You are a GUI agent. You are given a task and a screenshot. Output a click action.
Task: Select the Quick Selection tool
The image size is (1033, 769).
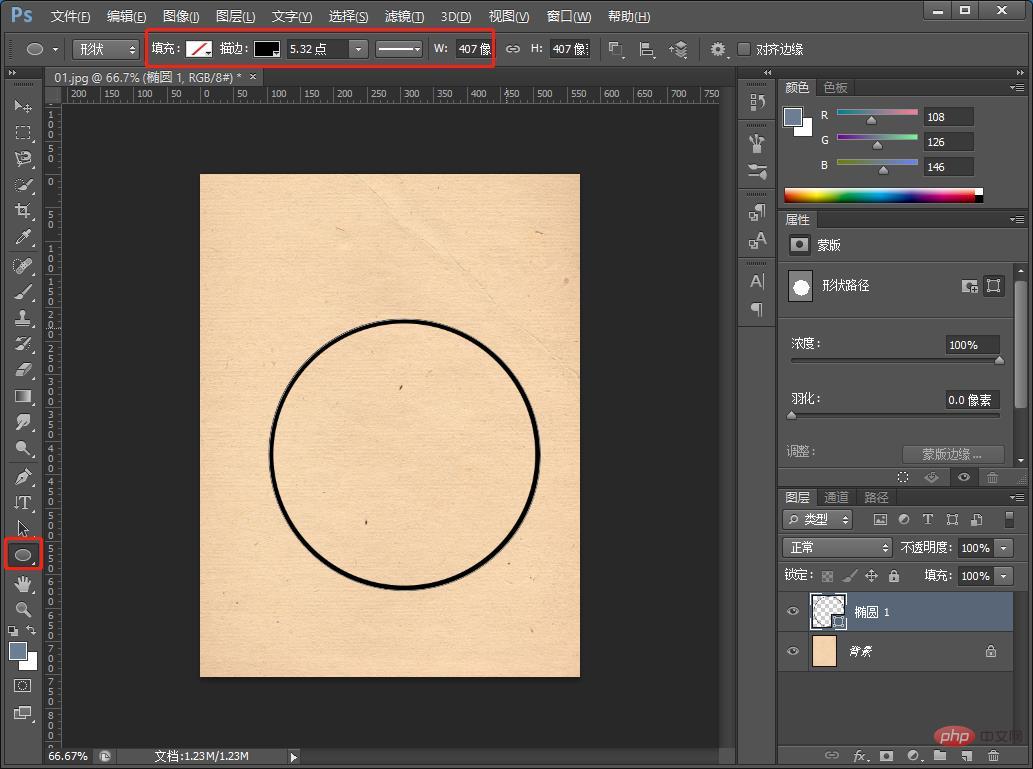click(x=23, y=185)
